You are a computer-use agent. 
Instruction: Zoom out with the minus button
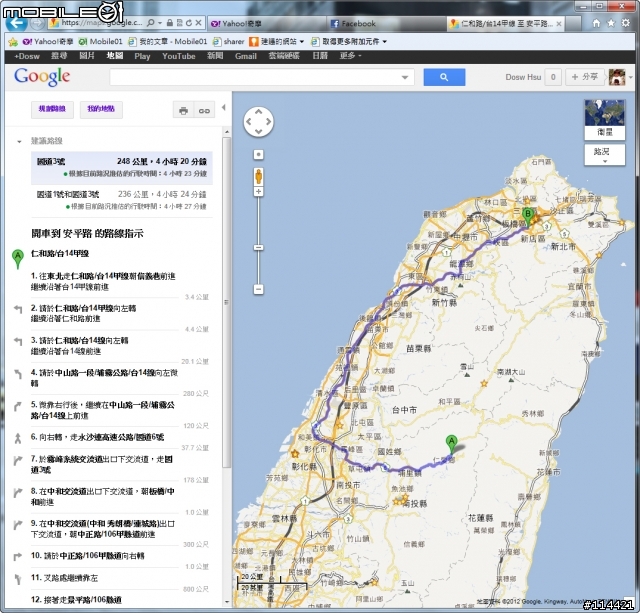coord(258,289)
